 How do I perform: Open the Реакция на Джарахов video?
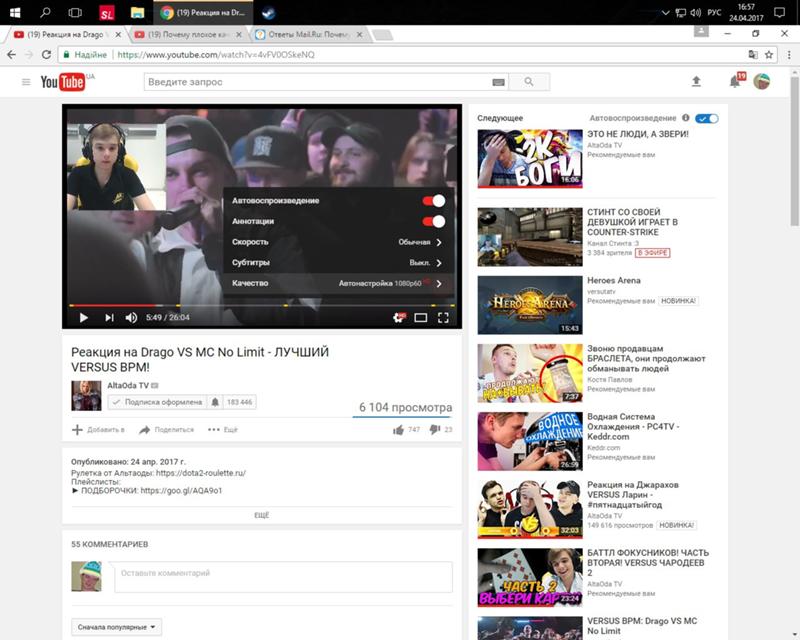click(530, 509)
